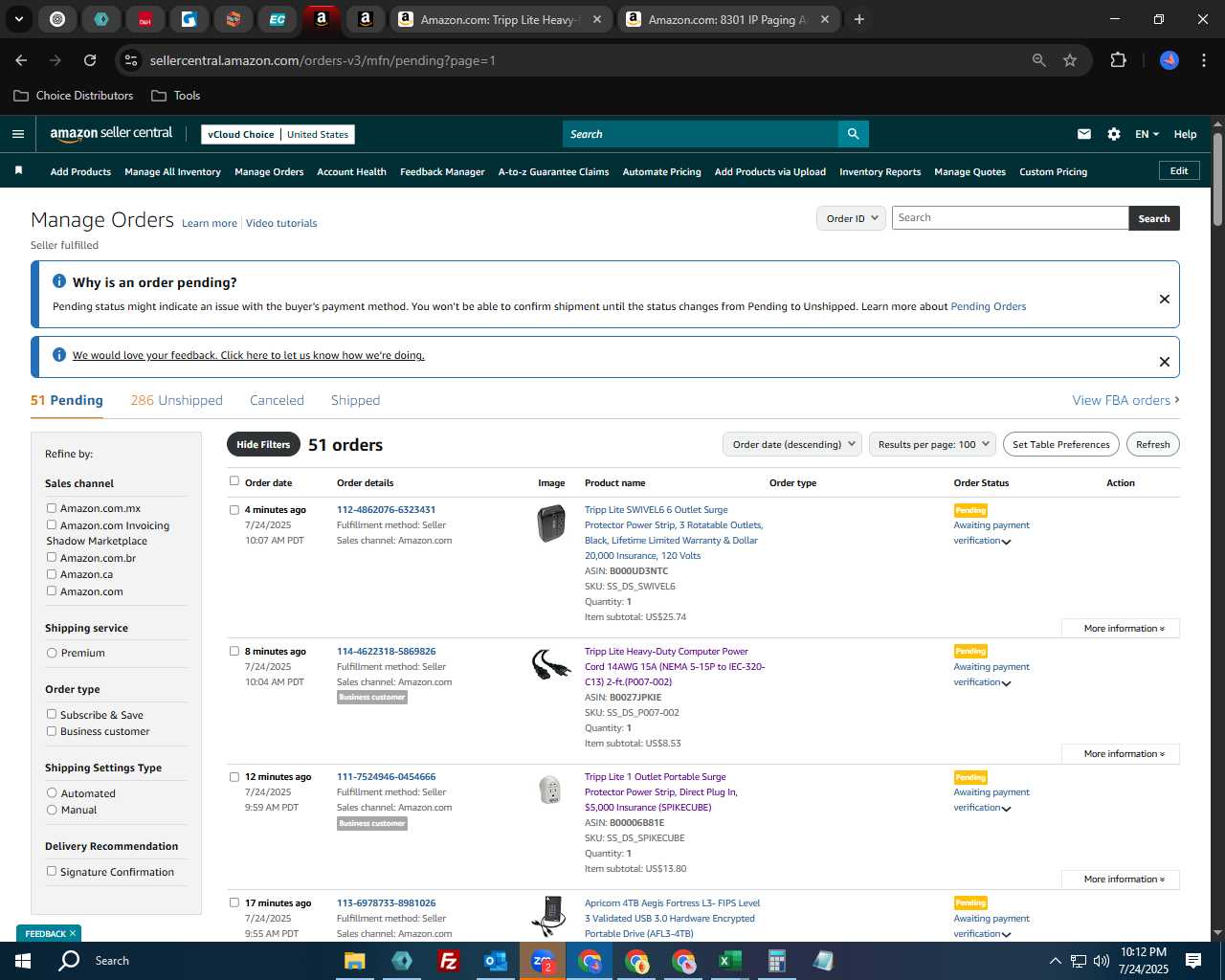Click the Chrome zoom magnifier icon in address bar
1225x980 pixels.
pos(1039,60)
